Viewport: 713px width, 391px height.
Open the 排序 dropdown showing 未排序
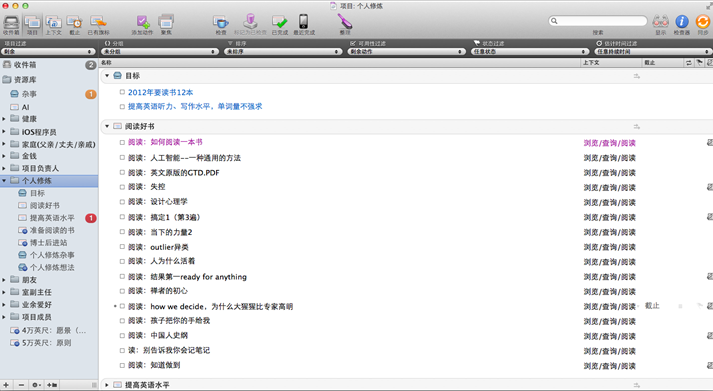(x=283, y=52)
